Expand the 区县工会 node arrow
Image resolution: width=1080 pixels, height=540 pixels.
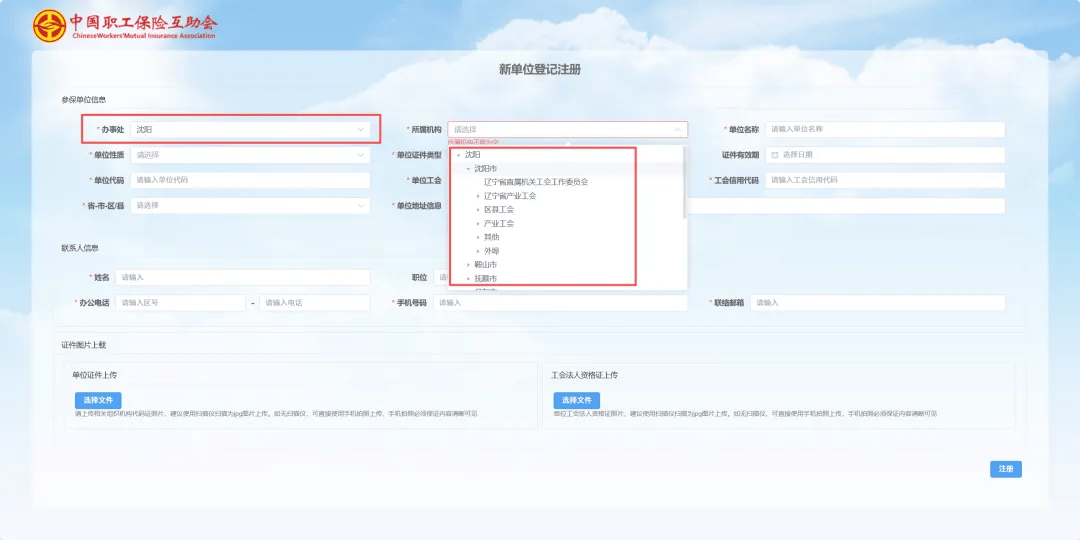coord(478,210)
